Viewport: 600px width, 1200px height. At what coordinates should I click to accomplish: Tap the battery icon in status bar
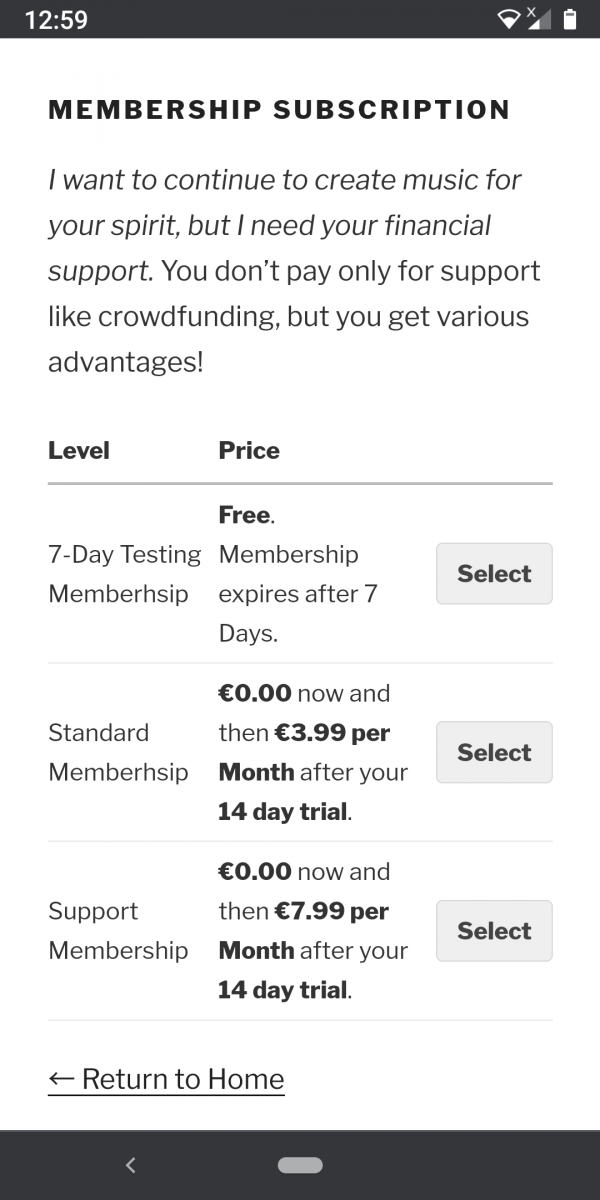(569, 19)
